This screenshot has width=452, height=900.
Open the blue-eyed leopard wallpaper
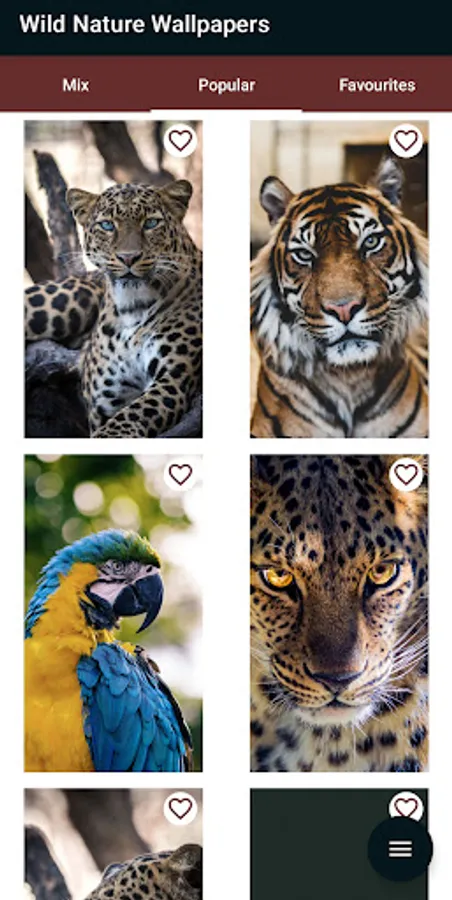113,279
